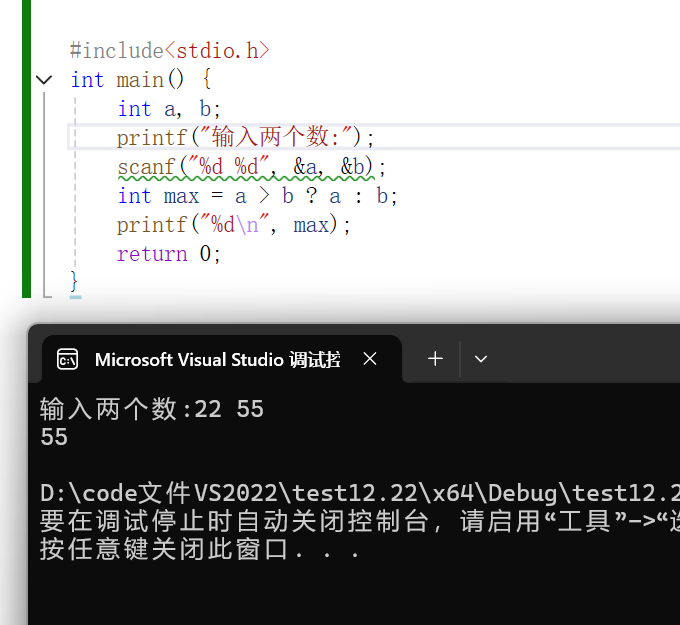Viewport: 680px width, 625px height.
Task: Click the D:\code文件VS2022 path line in console
Action: tap(360, 493)
